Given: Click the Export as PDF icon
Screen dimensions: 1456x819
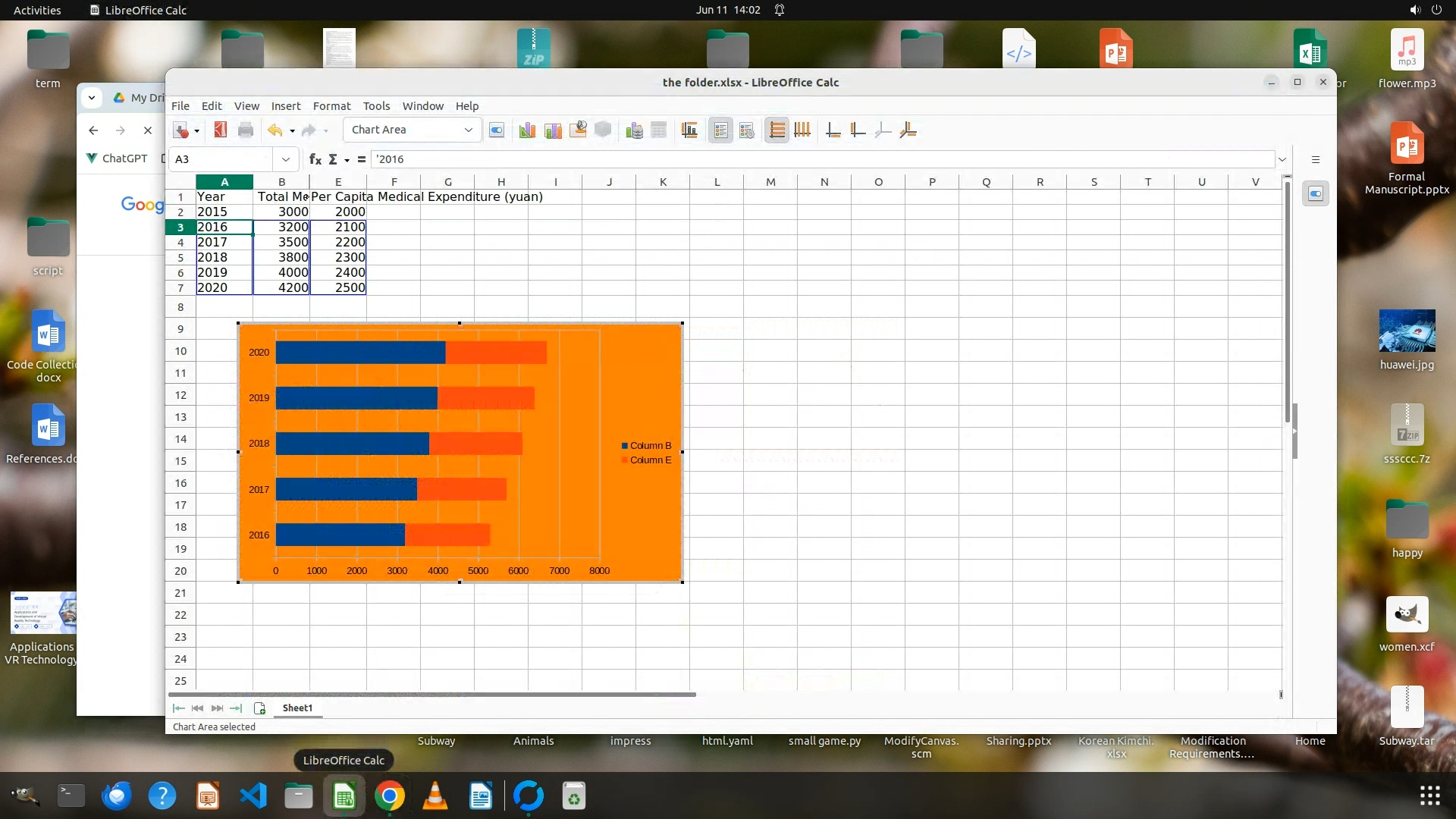Looking at the screenshot, I should [221, 130].
